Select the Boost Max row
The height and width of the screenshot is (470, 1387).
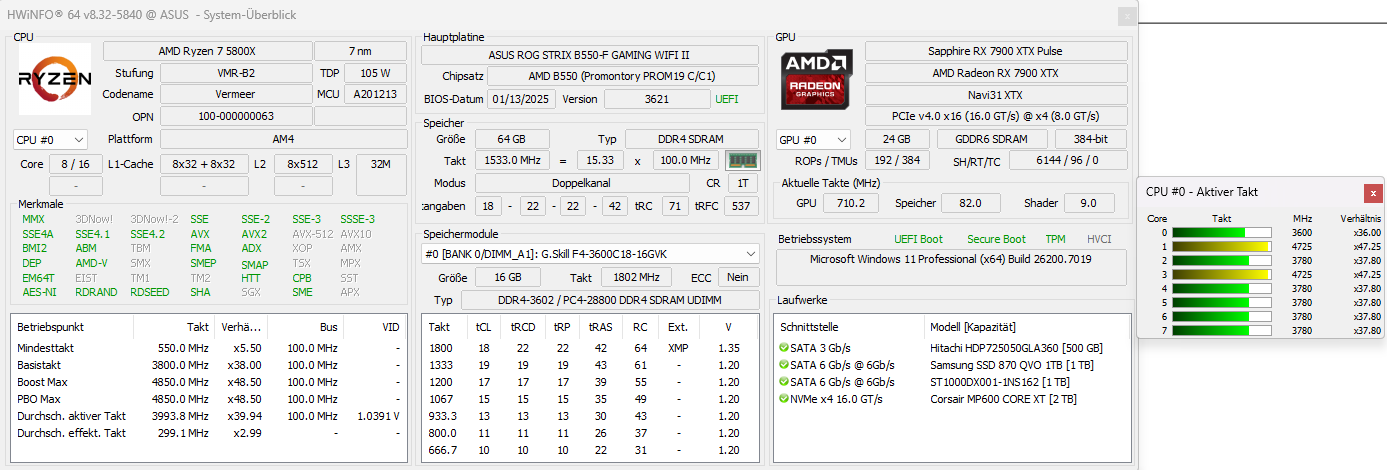[x=208, y=382]
